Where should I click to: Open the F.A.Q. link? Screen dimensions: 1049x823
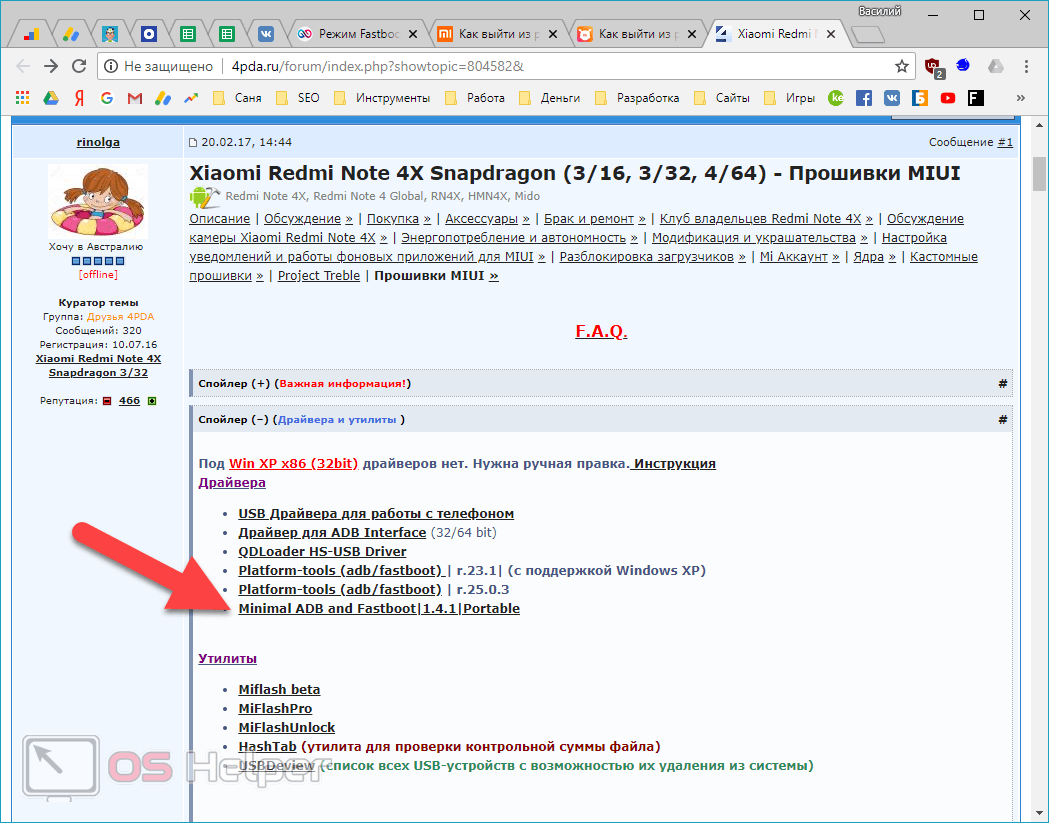[x=601, y=331]
